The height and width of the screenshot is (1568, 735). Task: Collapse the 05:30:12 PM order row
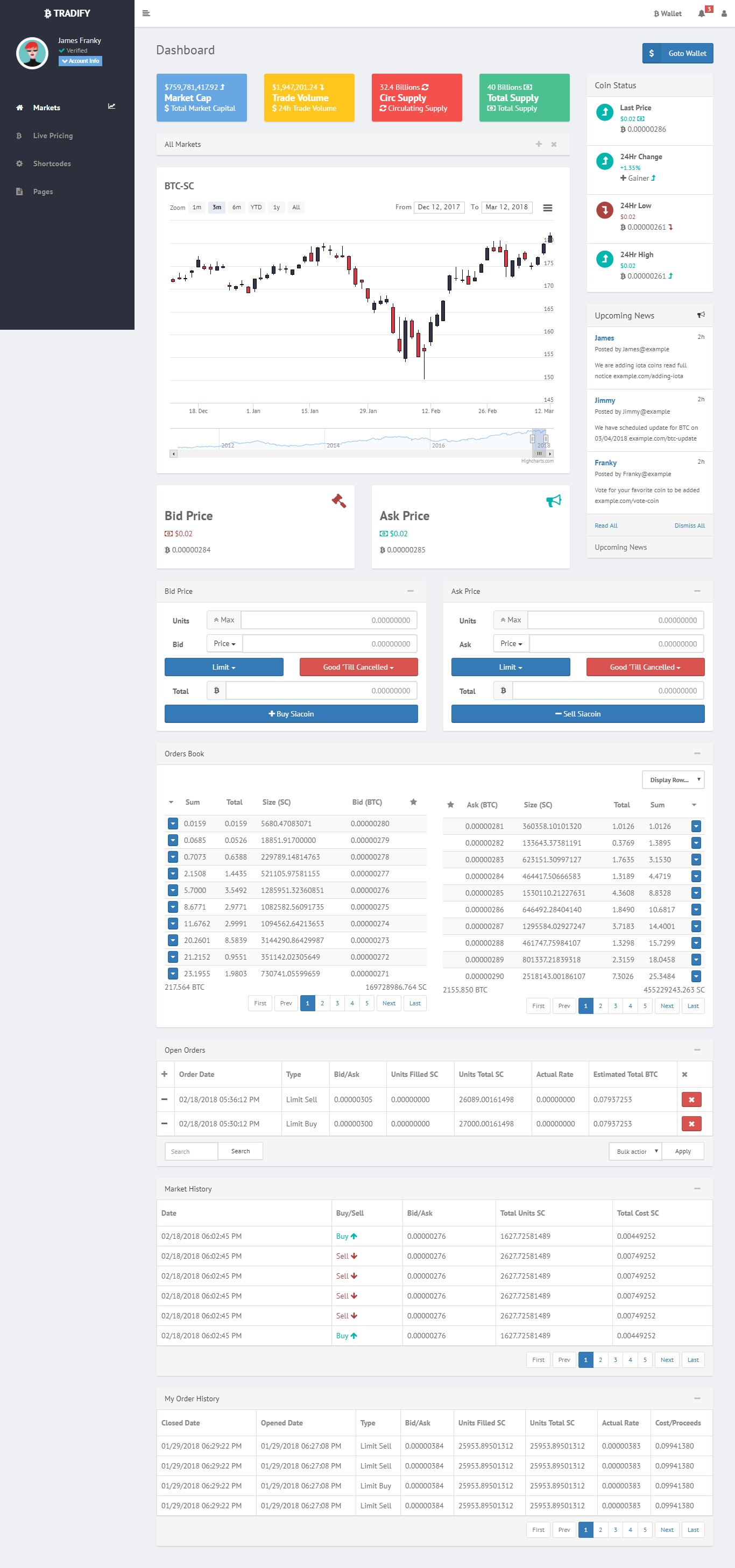pos(165,1124)
